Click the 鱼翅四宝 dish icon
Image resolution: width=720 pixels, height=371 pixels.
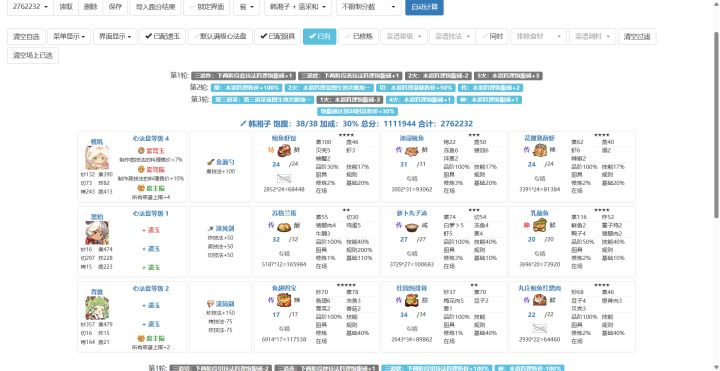click(x=284, y=300)
